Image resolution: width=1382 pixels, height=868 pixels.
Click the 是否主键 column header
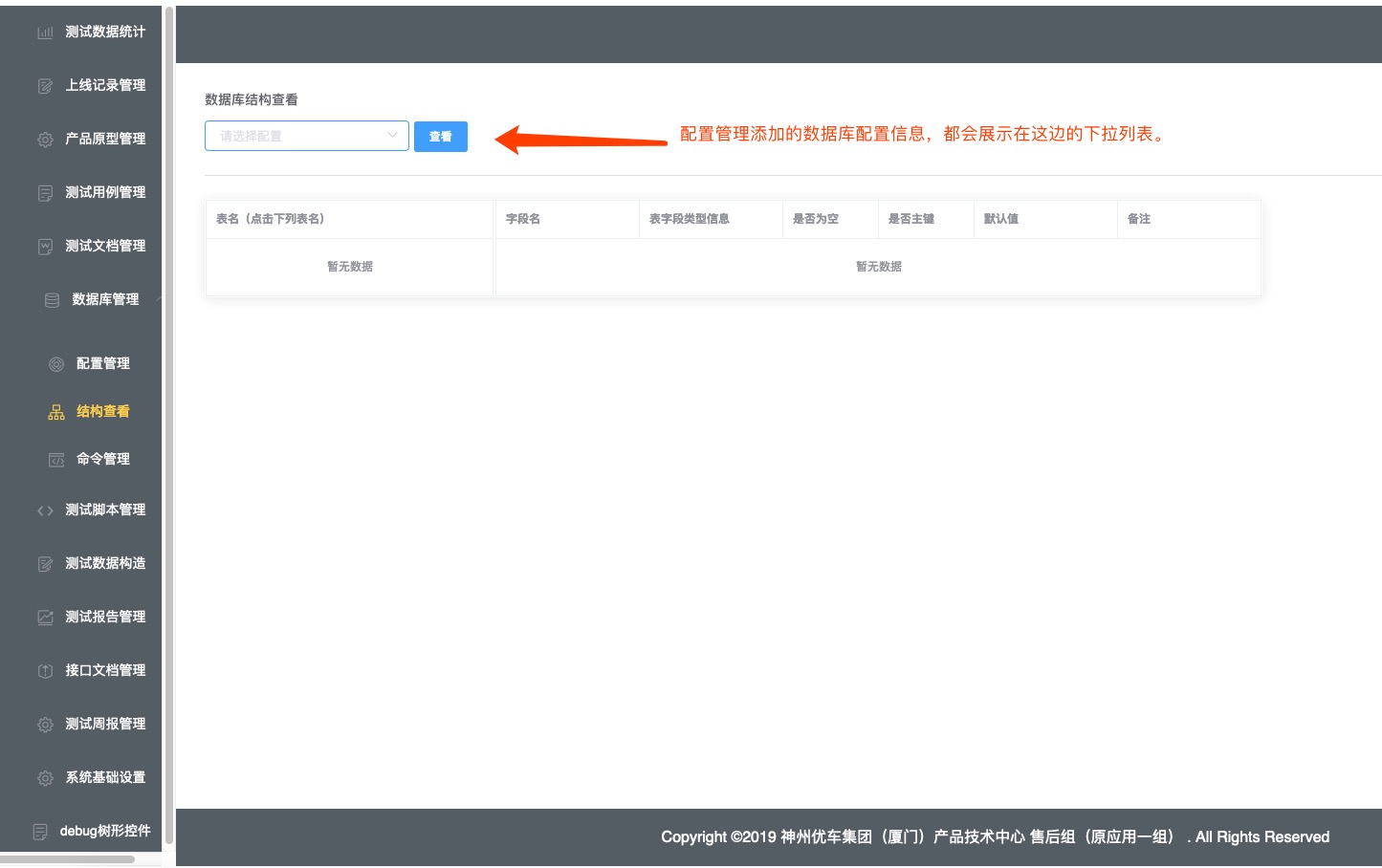tap(926, 219)
